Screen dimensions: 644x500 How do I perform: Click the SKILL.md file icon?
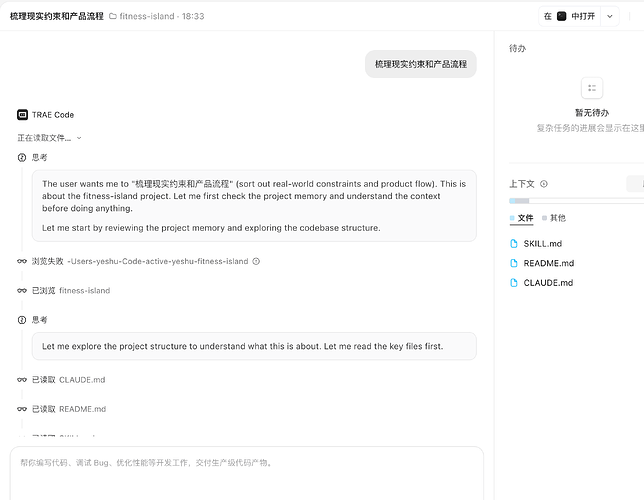click(514, 244)
